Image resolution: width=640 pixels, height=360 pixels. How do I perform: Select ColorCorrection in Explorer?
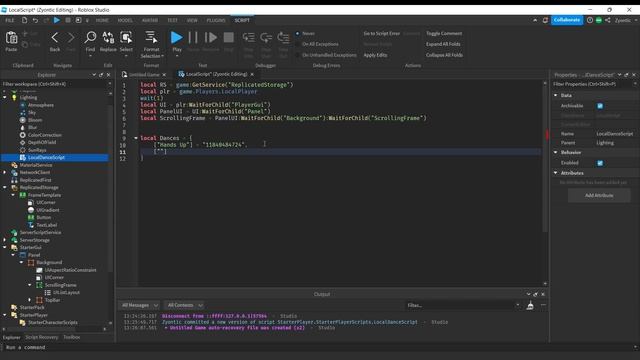[44, 135]
